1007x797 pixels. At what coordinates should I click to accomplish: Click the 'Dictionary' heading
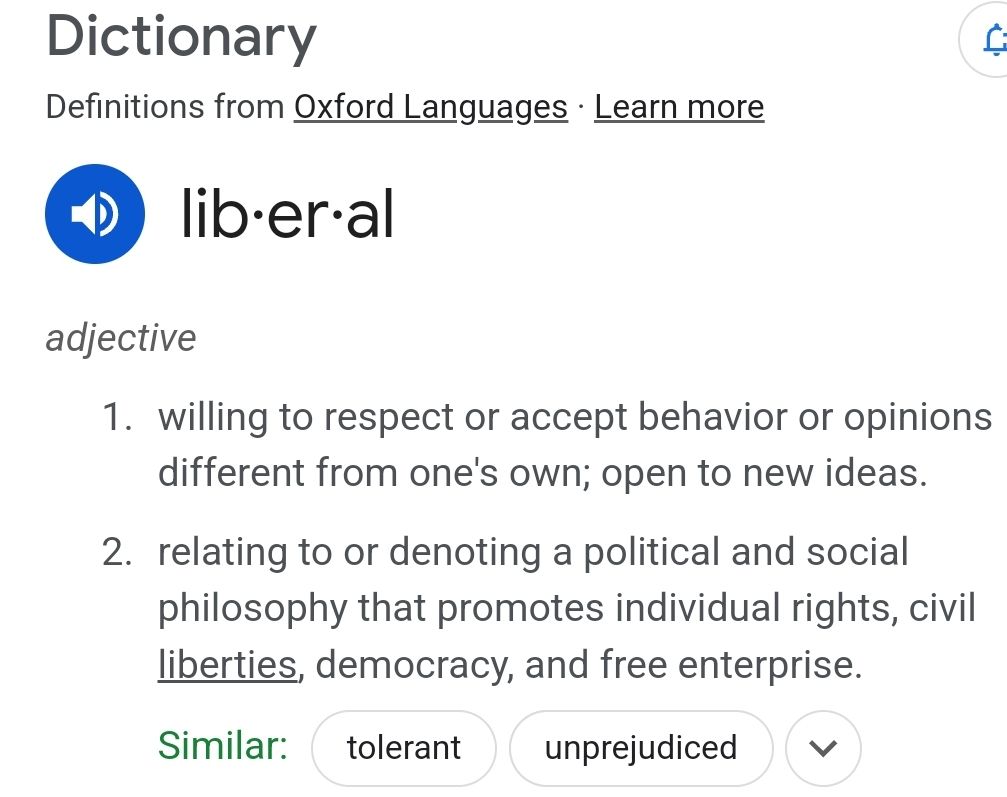pos(181,37)
